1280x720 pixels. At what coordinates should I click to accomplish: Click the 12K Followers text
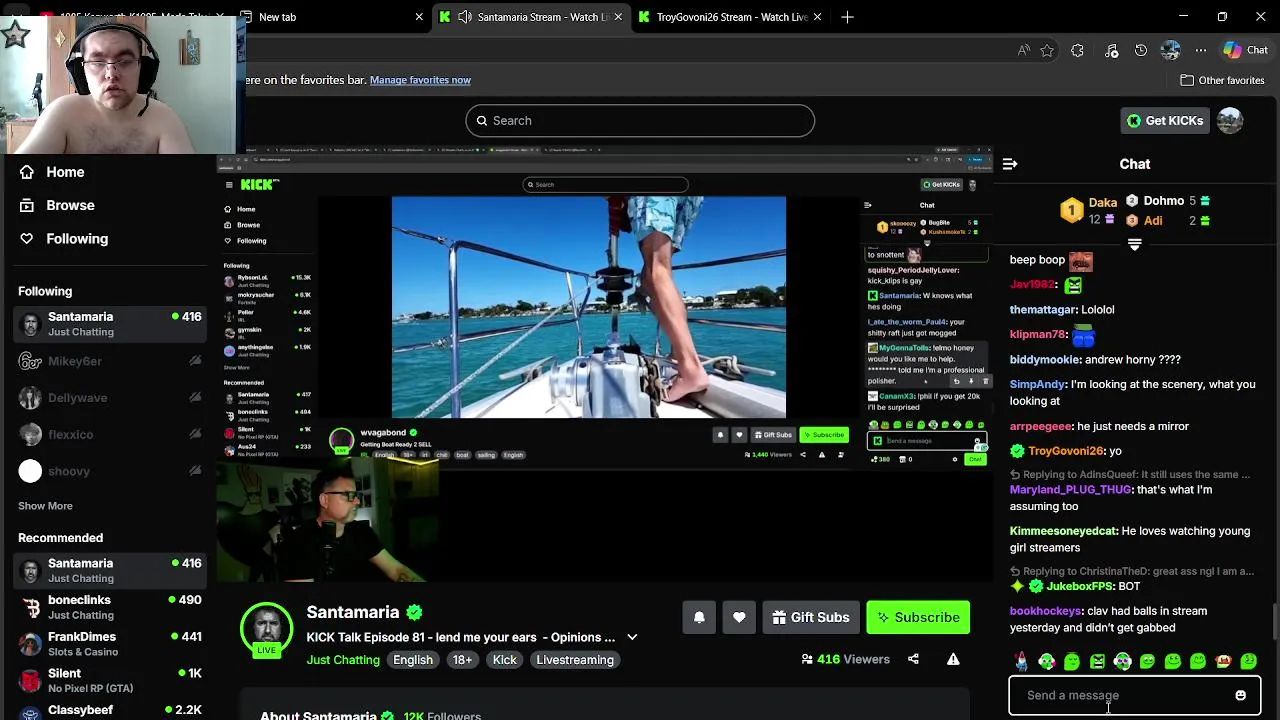coord(442,716)
